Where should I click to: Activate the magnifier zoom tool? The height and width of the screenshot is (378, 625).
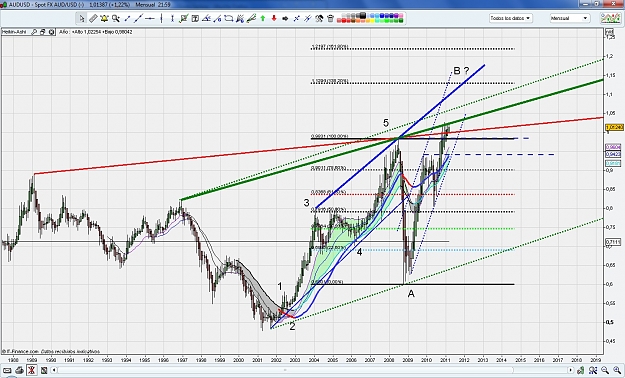[x=116, y=18]
